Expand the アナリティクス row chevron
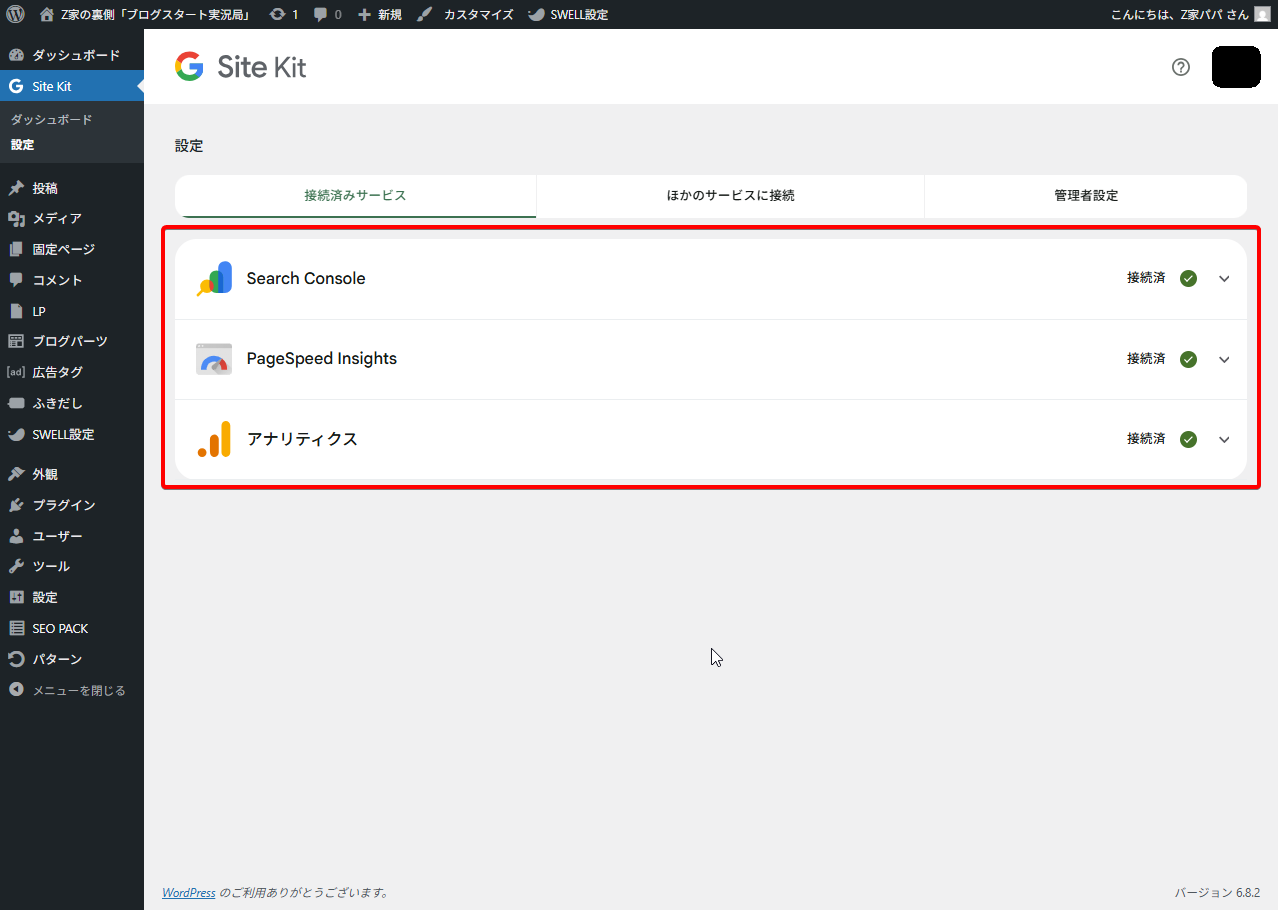Image resolution: width=1278 pixels, height=910 pixels. click(1224, 439)
